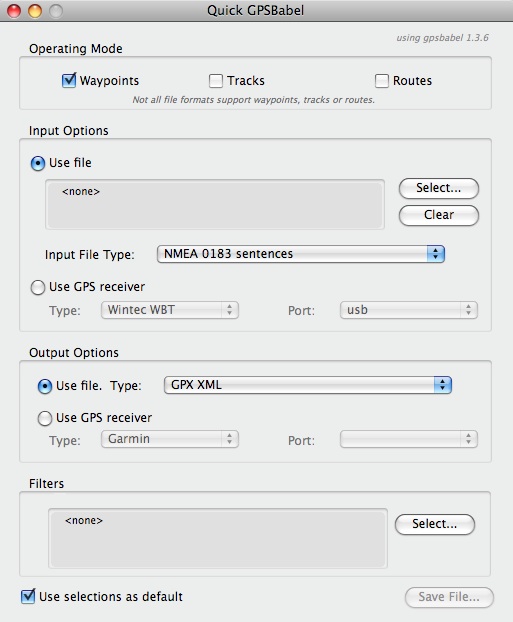Open the Garmin output receiver type dropdown
The width and height of the screenshot is (513, 622).
[x=170, y=439]
